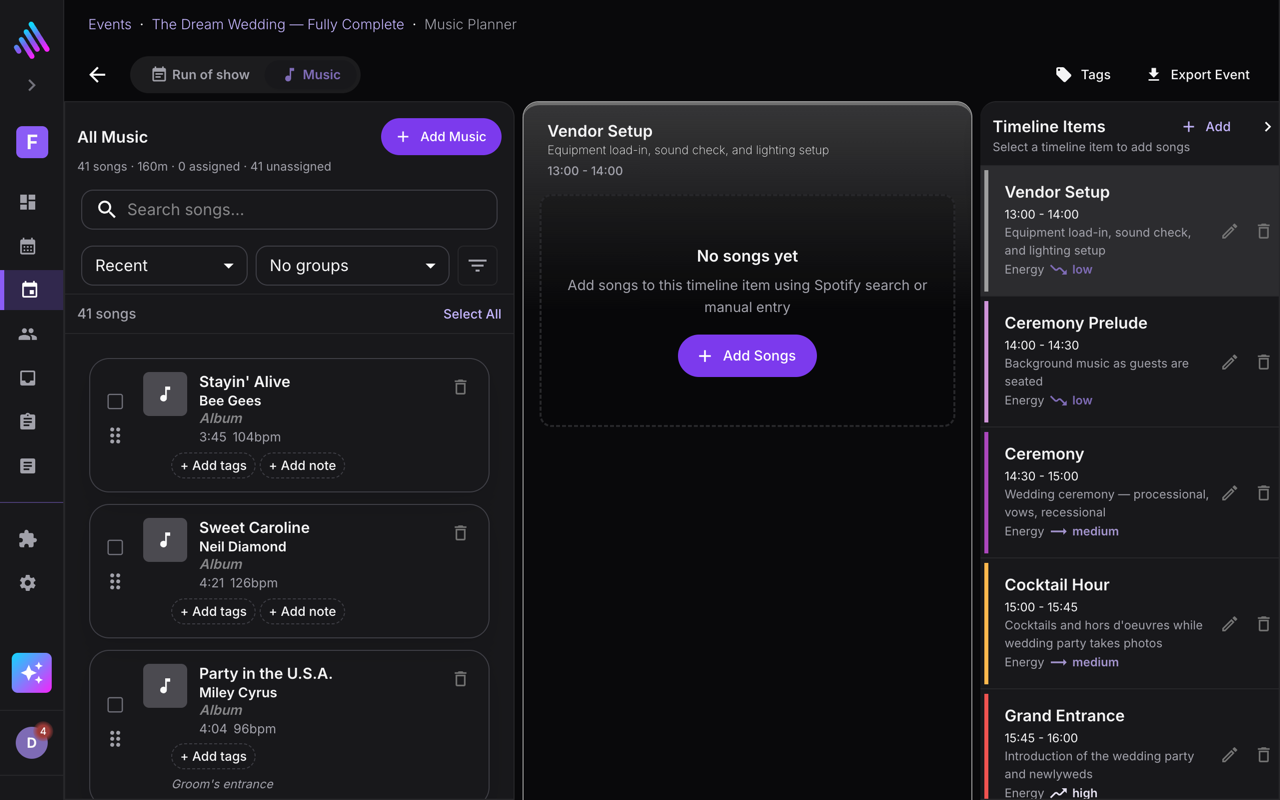This screenshot has width=1280, height=800.
Task: Edit the Ceremony timeline item
Action: tap(1229, 493)
